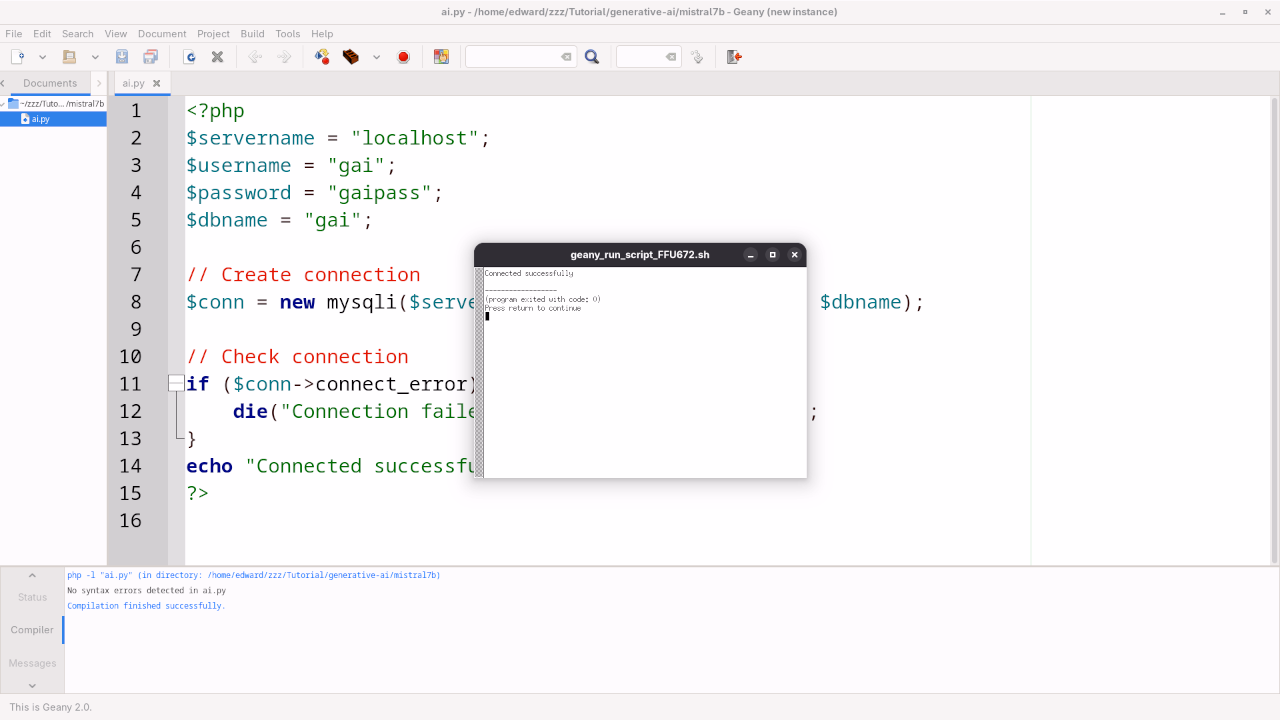Switch to the Messages tab

pyautogui.click(x=32, y=663)
